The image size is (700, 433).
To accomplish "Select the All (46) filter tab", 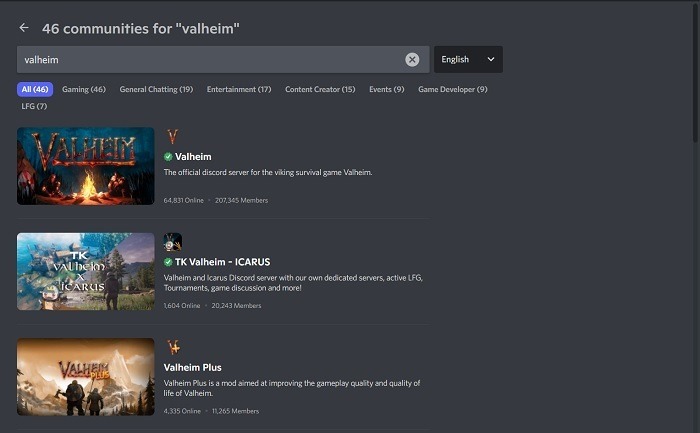I will 35,89.
